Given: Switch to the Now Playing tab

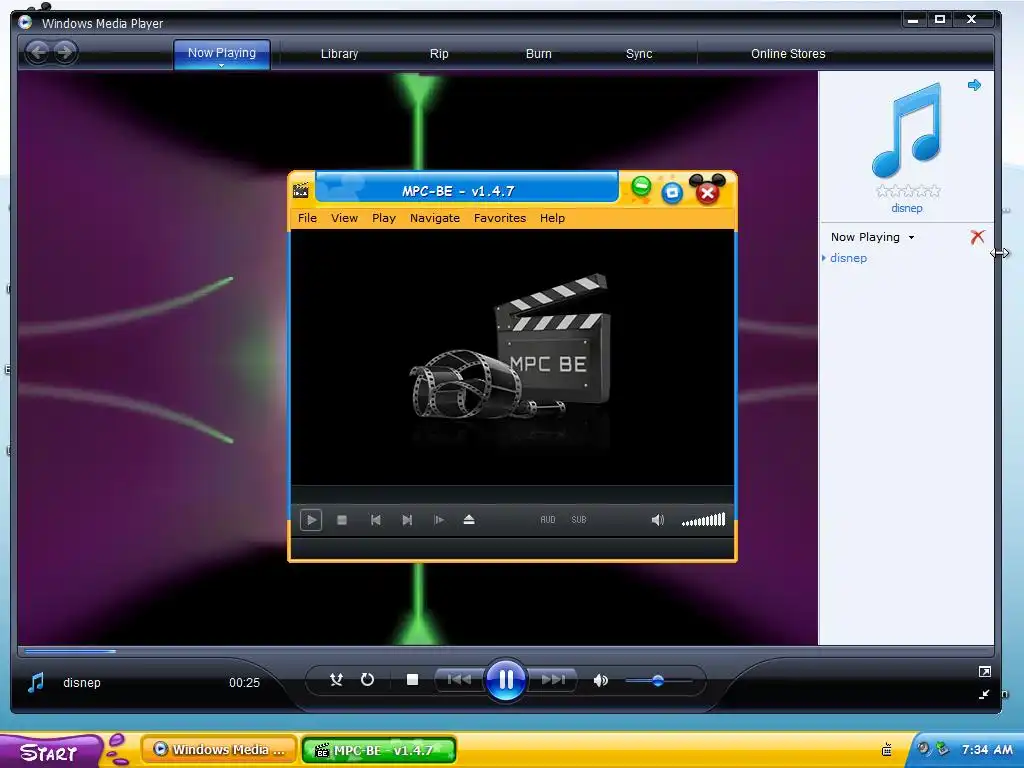Looking at the screenshot, I should click(222, 53).
